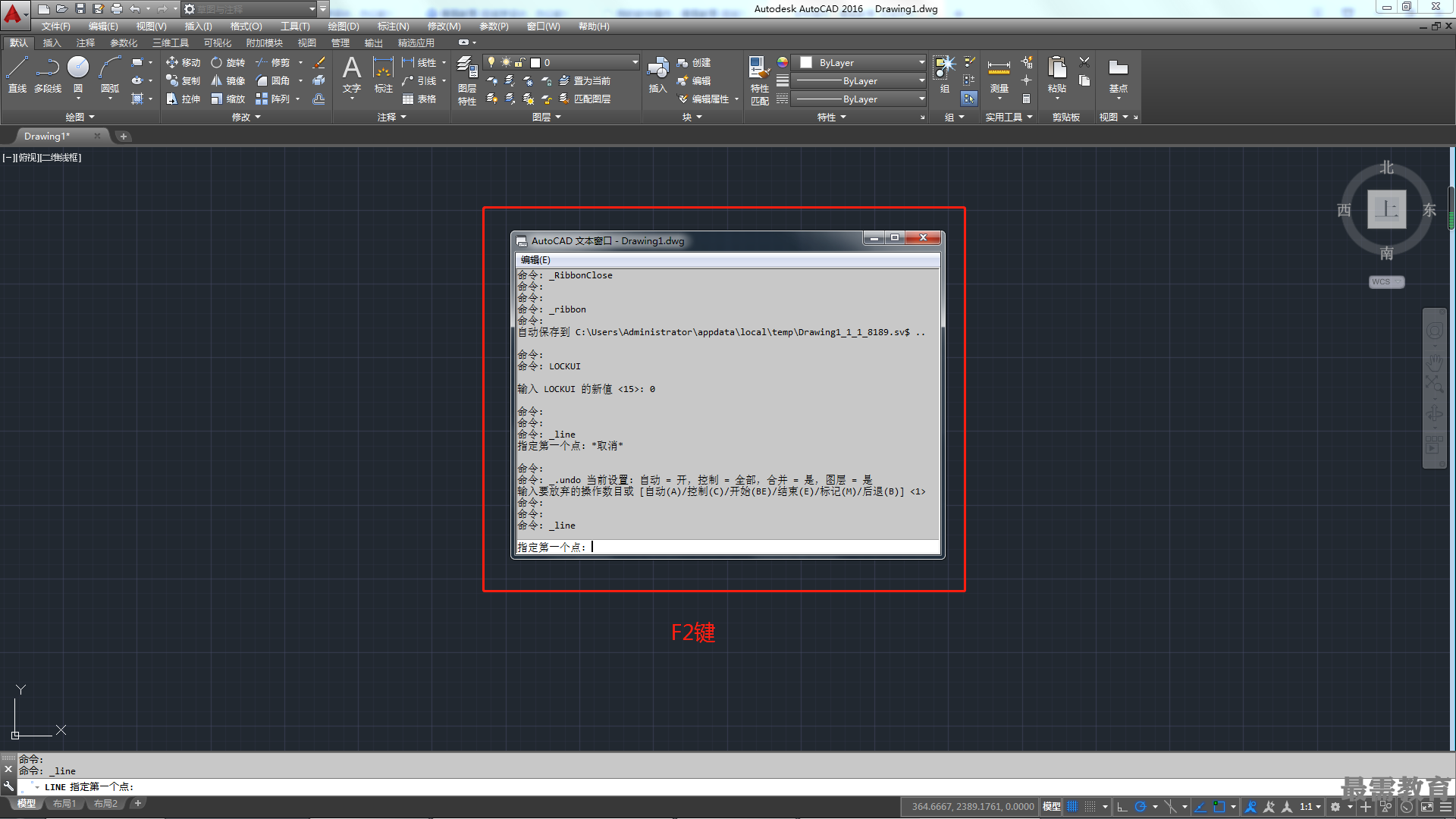Viewport: 1456px width, 819px height.
Task: Select the 圆弧 (Arc) tool
Action: pos(110,74)
